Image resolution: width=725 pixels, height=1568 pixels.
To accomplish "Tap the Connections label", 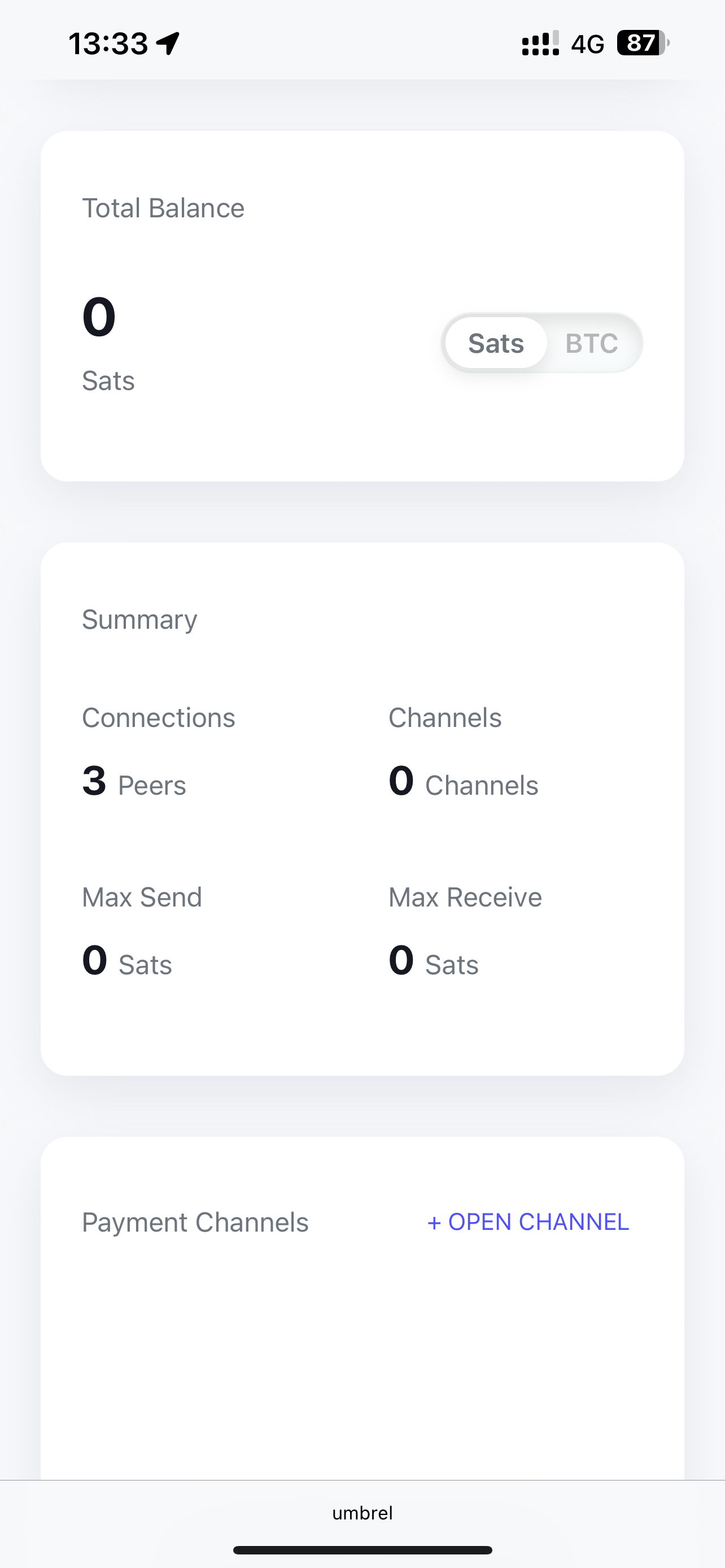I will pyautogui.click(x=158, y=717).
